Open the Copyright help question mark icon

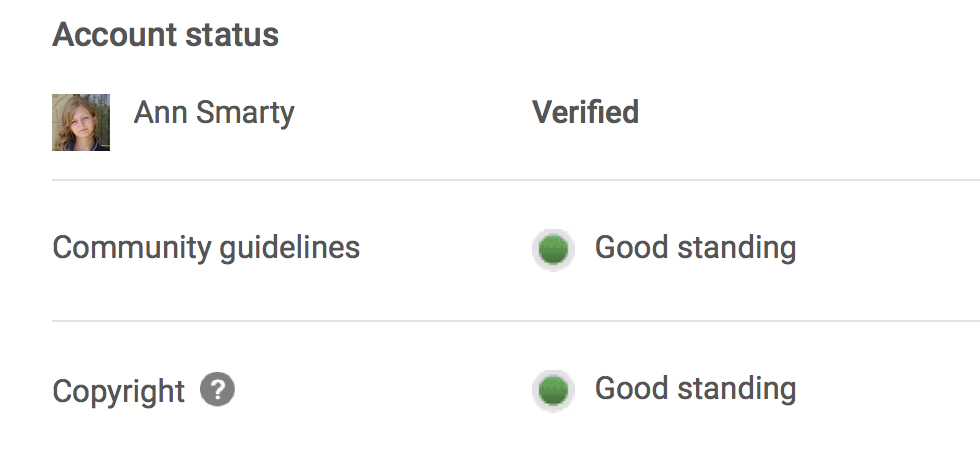pyautogui.click(x=218, y=389)
